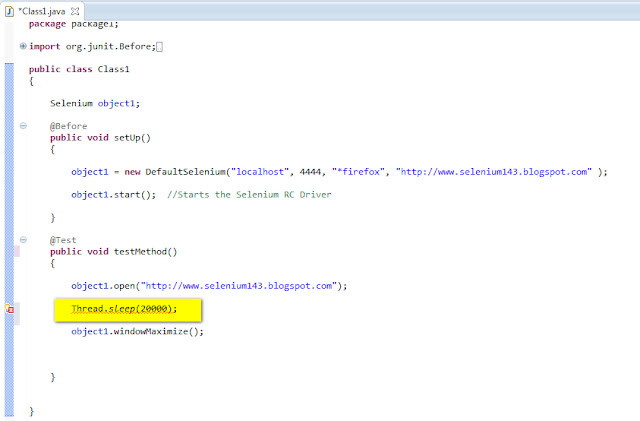Image resolution: width=640 pixels, height=421 pixels.
Task: Collapse the setUp method at @Before
Action: 23,126
